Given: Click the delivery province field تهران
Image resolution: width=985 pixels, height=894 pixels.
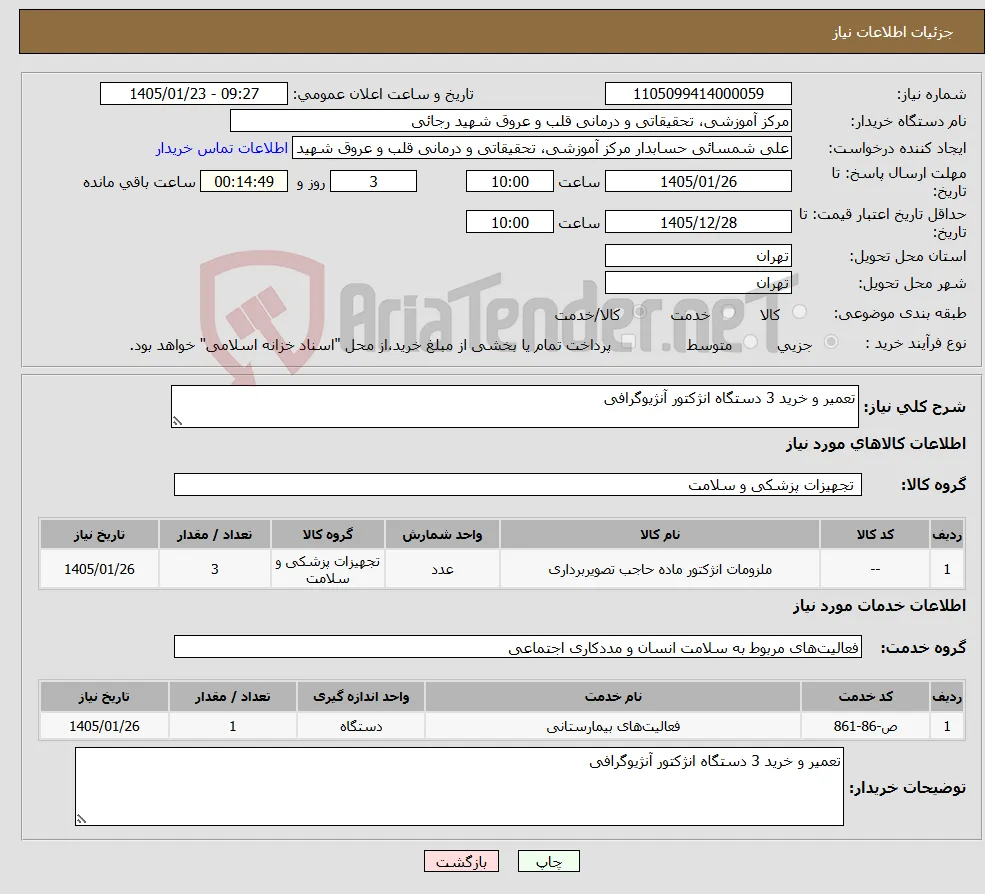Looking at the screenshot, I should click(x=698, y=256).
